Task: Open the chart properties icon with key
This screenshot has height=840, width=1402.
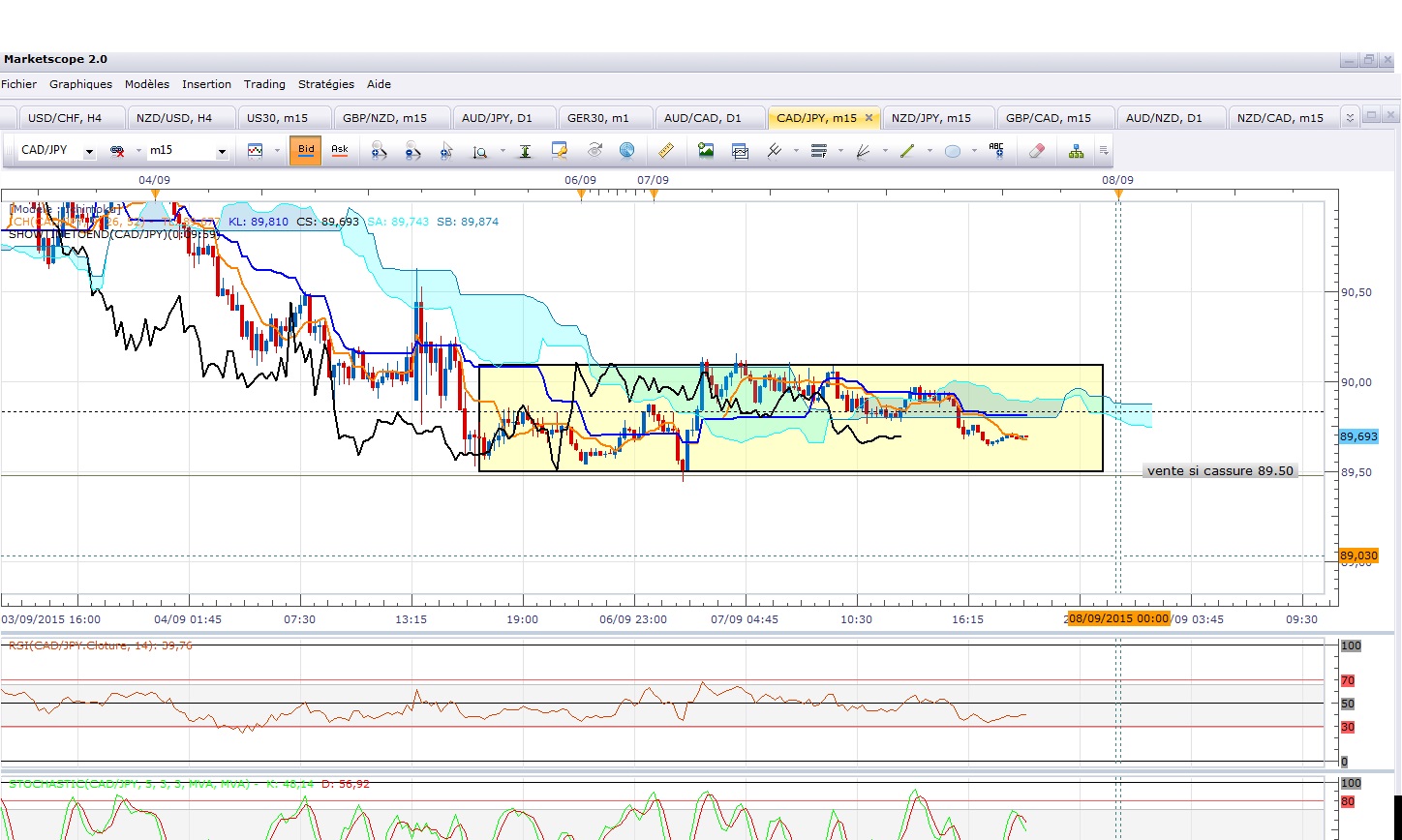Action: (559, 151)
